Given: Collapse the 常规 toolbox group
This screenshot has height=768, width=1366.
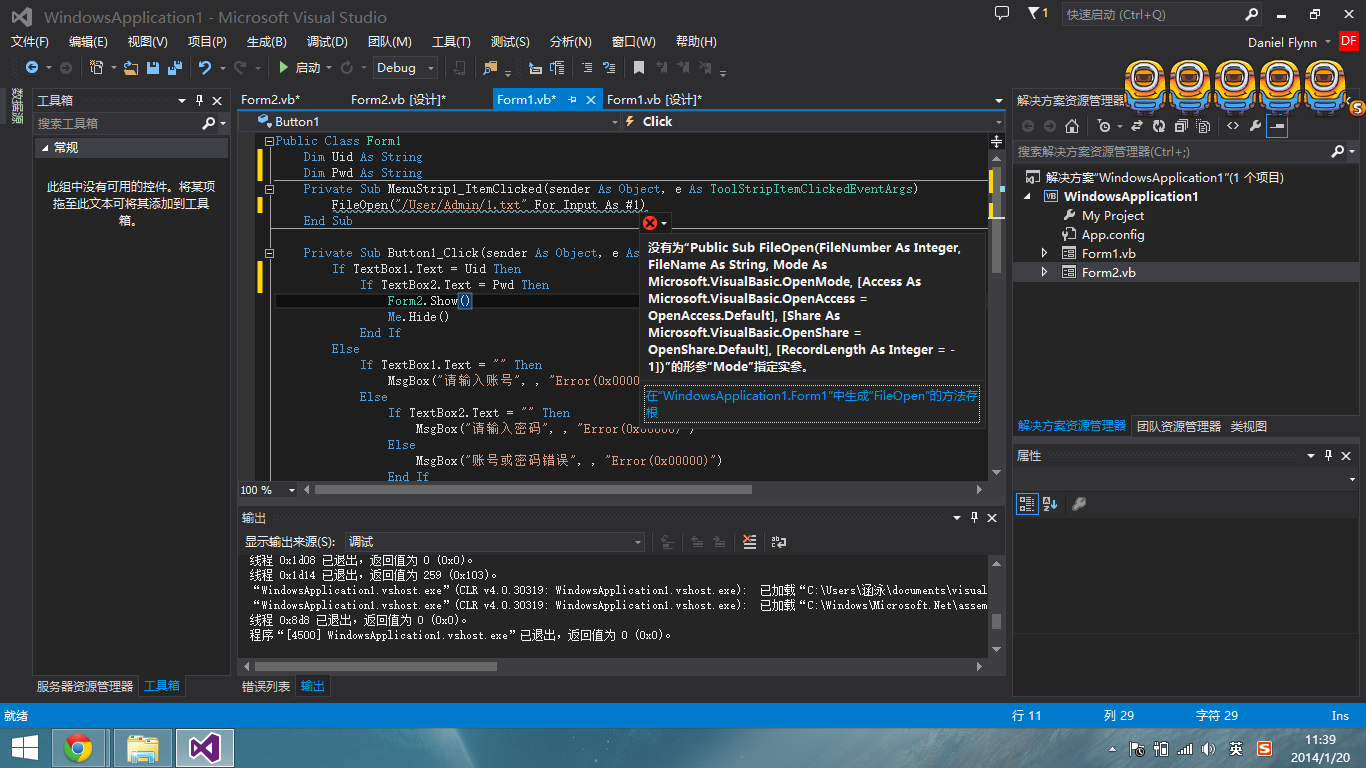Looking at the screenshot, I should (45, 148).
